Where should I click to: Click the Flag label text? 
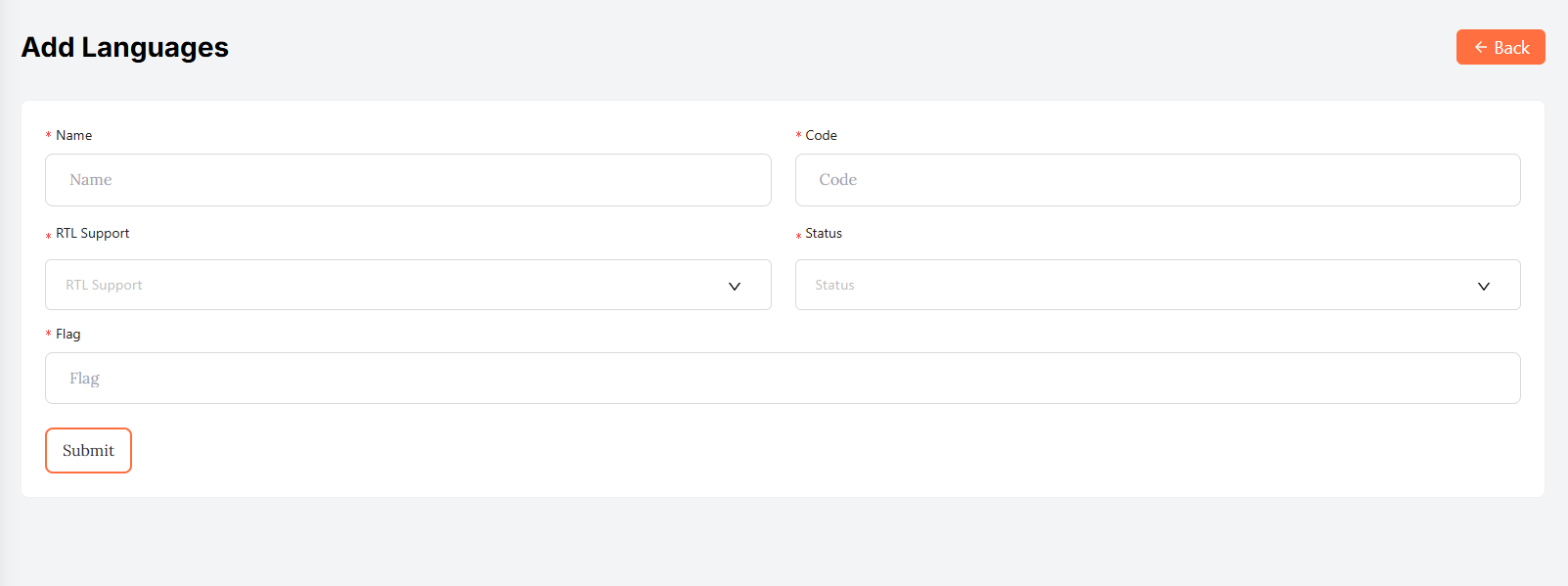[x=68, y=334]
